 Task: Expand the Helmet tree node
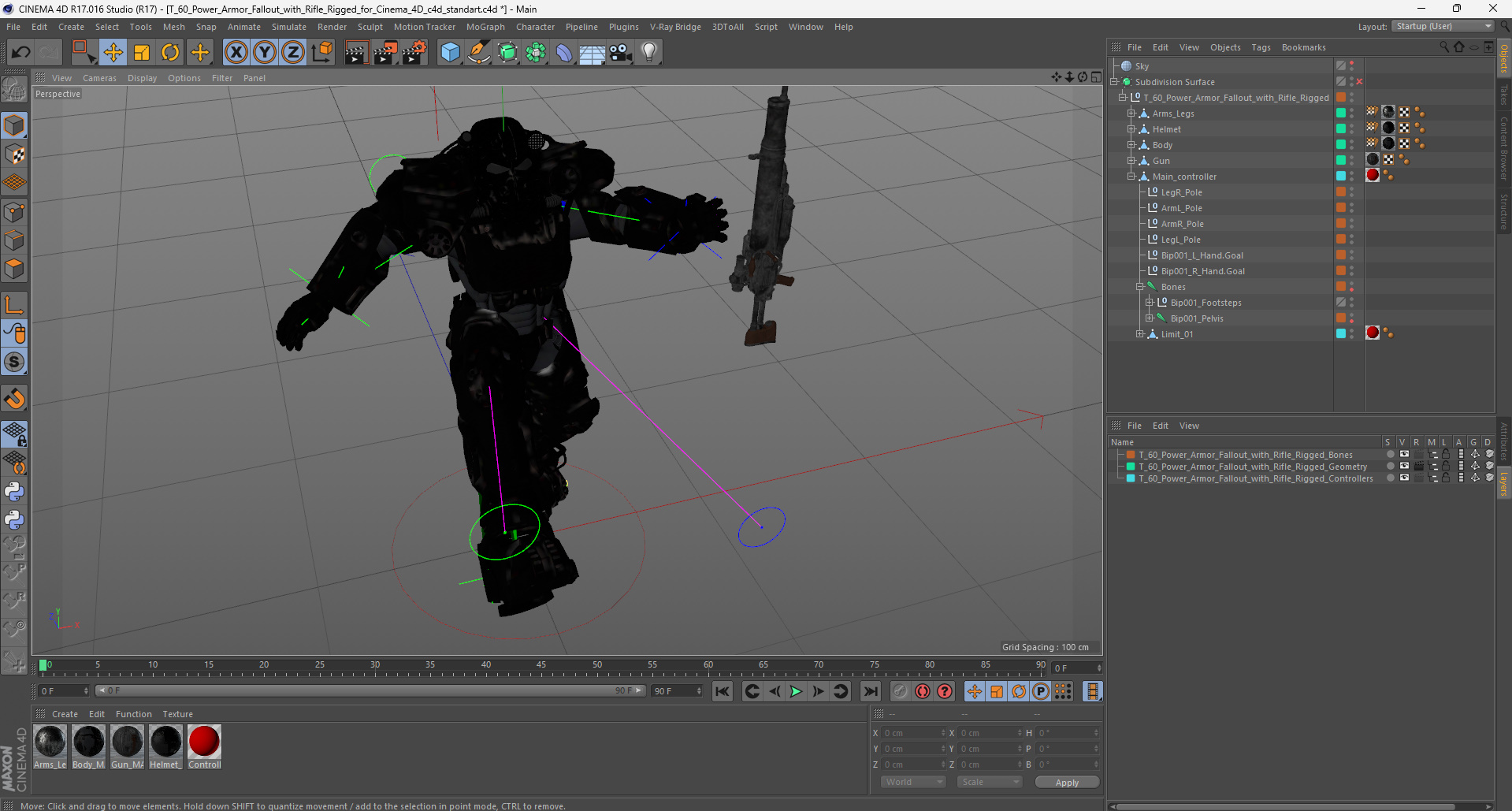[1131, 129]
